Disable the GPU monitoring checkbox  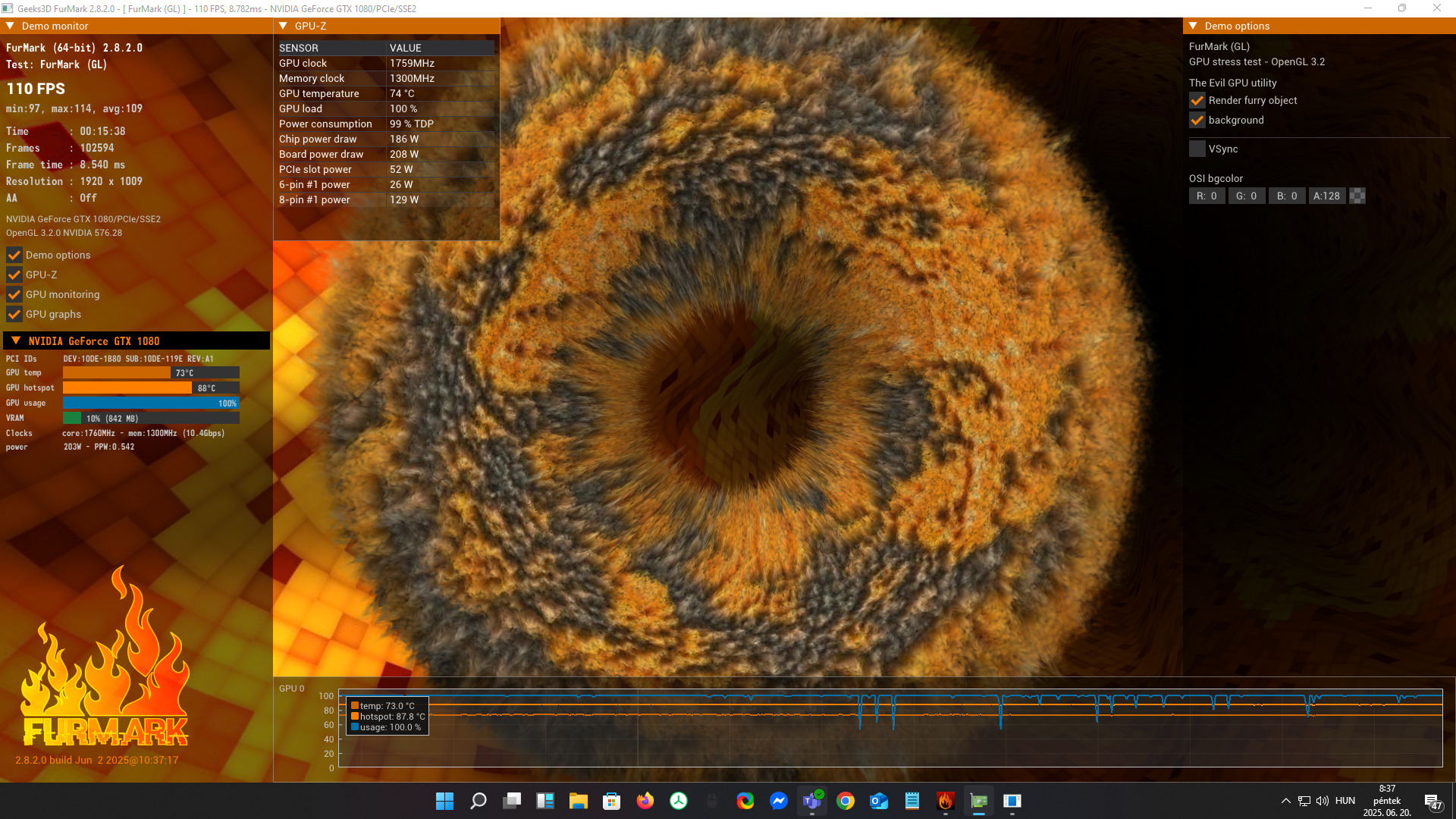[14, 294]
